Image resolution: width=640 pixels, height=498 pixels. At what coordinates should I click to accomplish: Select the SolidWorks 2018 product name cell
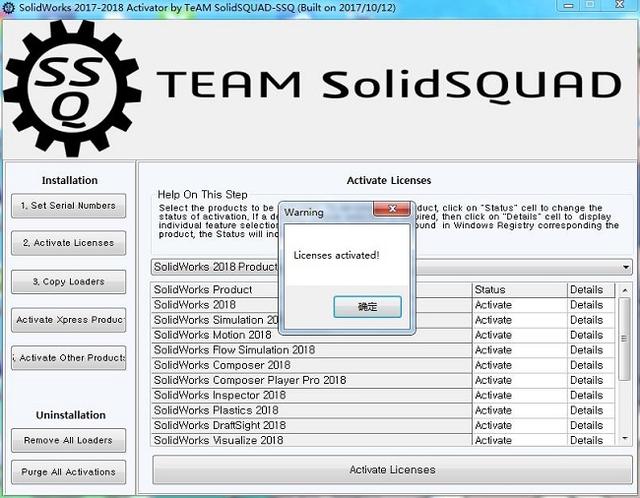(x=216, y=305)
